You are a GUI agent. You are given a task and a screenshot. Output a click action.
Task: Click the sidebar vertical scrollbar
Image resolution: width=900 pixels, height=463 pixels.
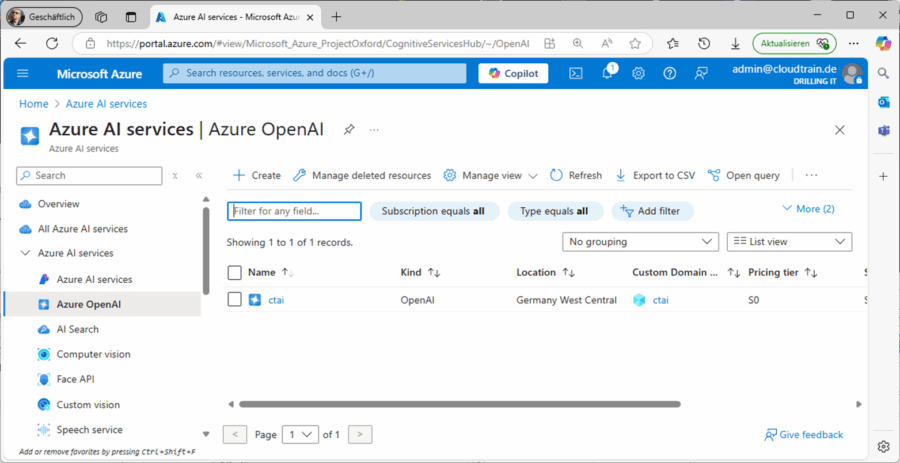tap(206, 251)
